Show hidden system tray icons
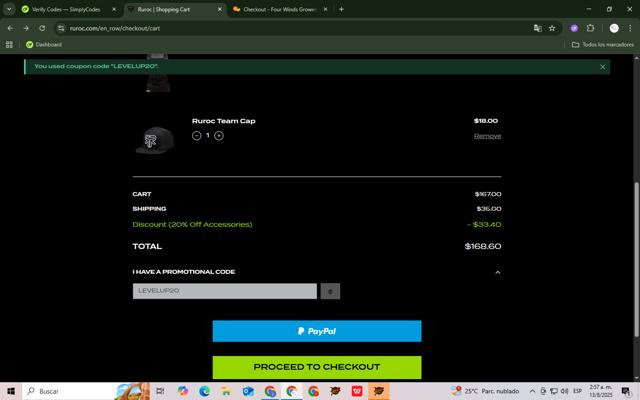Viewport: 640px width, 400px height. pyautogui.click(x=532, y=391)
